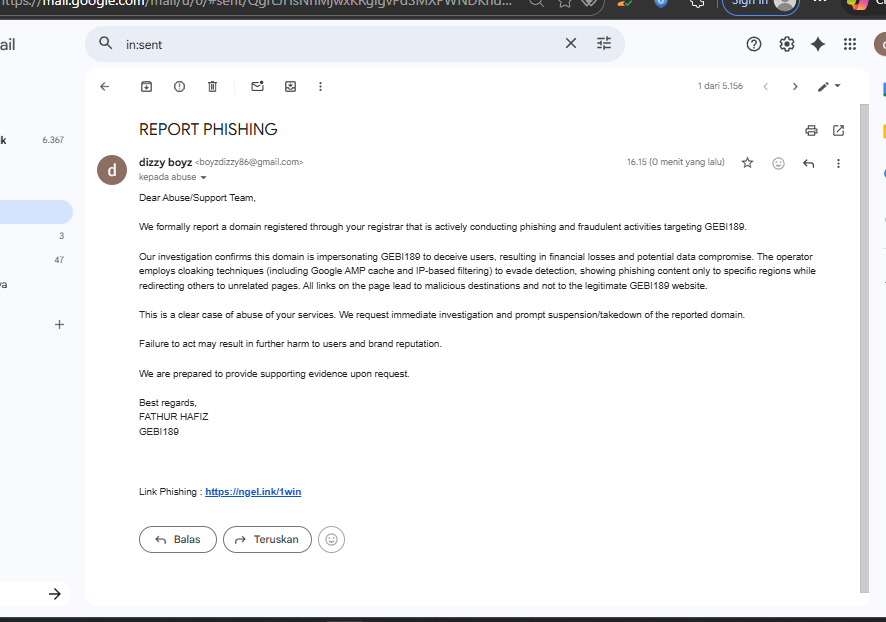Click the Teruskan forward button
This screenshot has height=622, width=886.
pyautogui.click(x=267, y=540)
